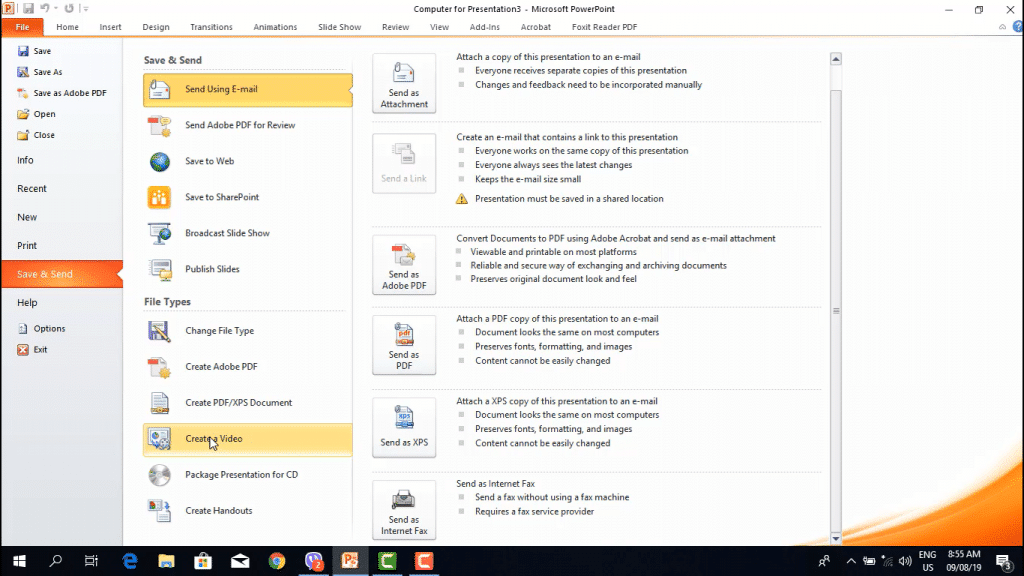The image size is (1024, 576).
Task: Click the vertical scrollbar thumb
Action: click(x=836, y=311)
